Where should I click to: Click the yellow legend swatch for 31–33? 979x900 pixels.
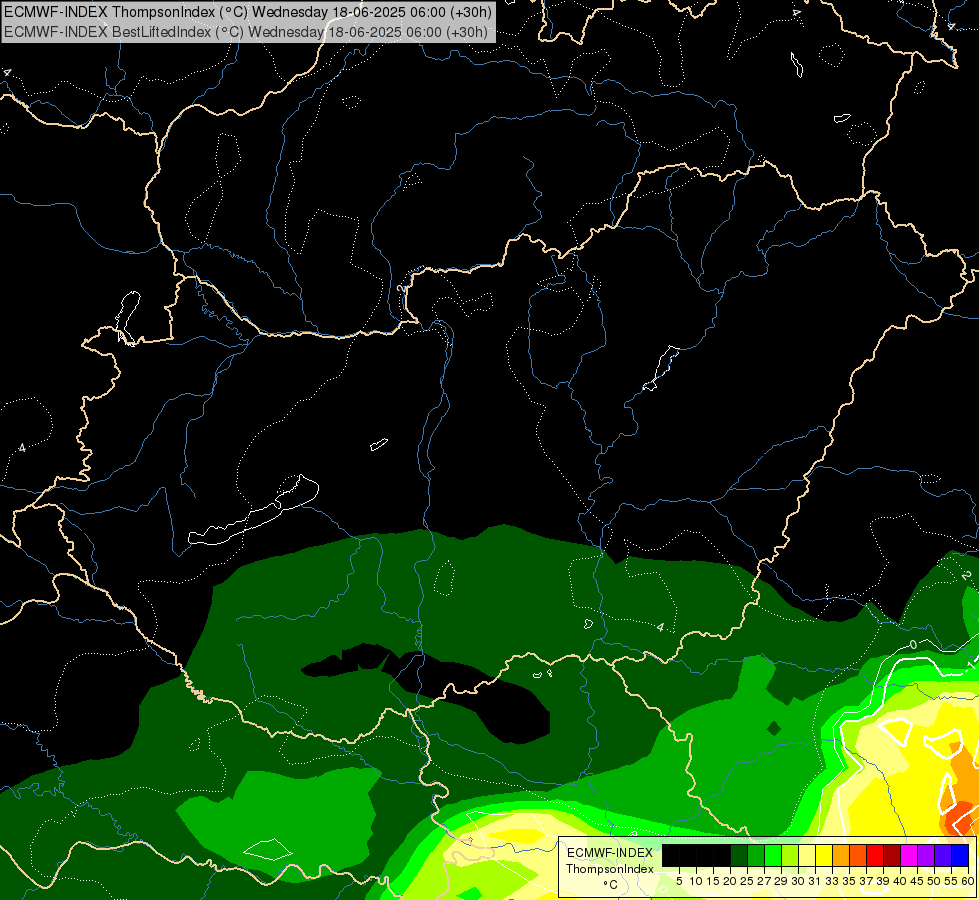click(824, 855)
